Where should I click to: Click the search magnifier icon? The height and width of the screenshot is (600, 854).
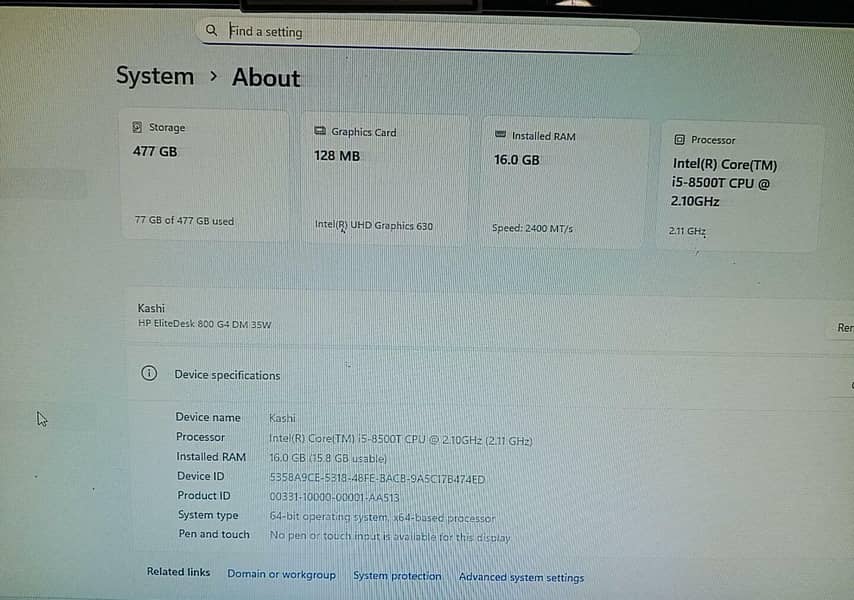(211, 30)
